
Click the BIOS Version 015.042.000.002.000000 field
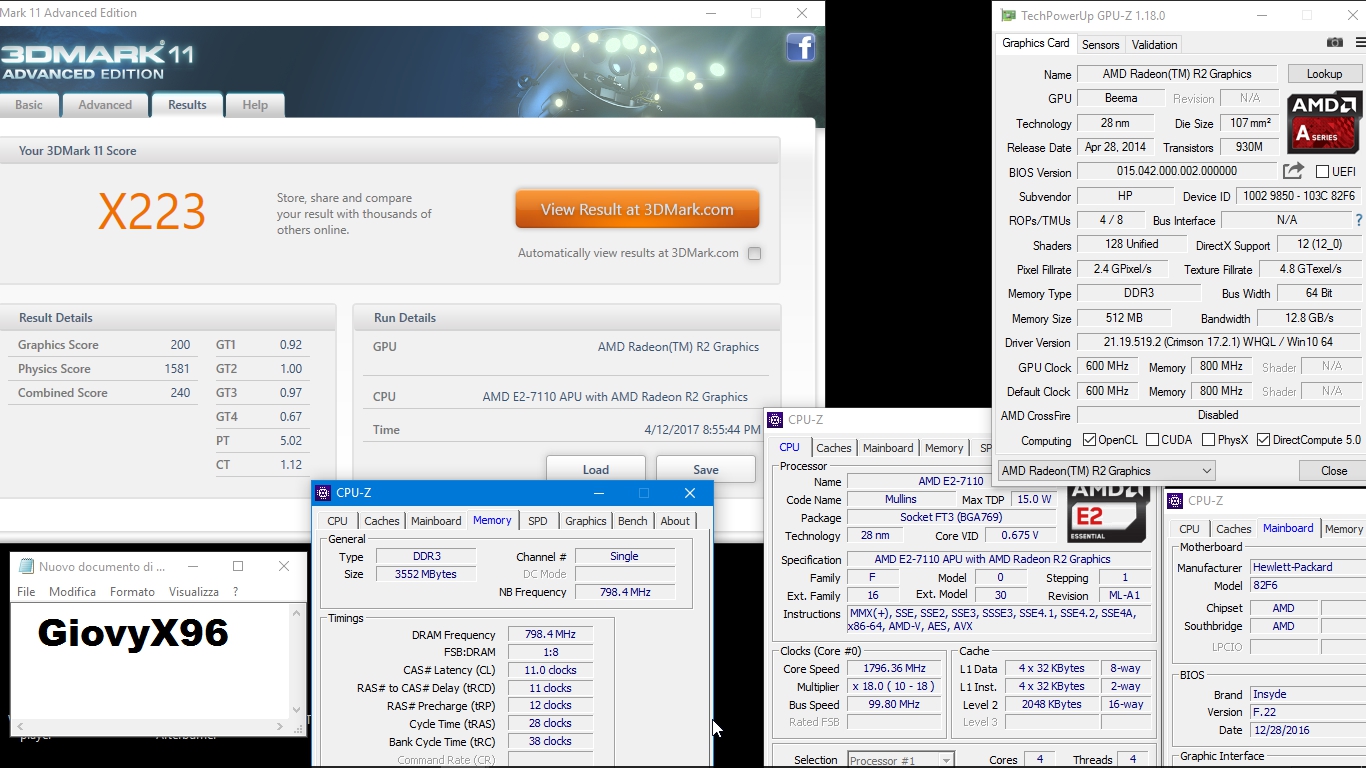1177,171
